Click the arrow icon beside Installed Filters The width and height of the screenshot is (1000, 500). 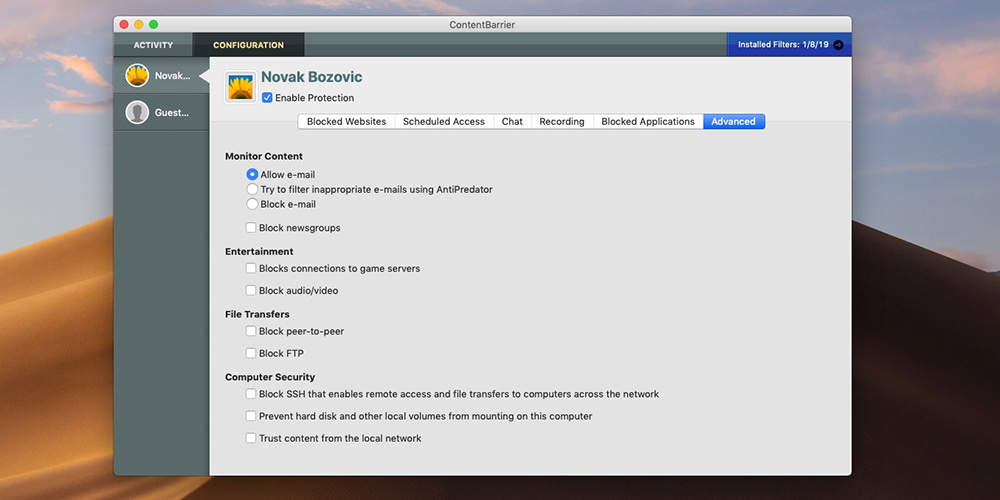838,45
